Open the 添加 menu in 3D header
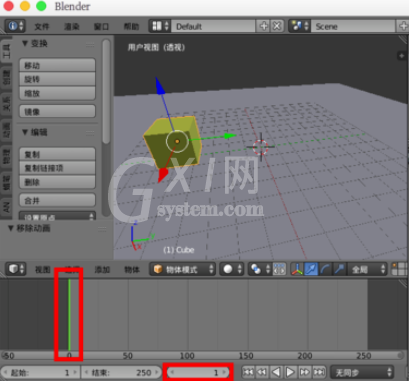Screen dimensions: 409x381 click(102, 269)
